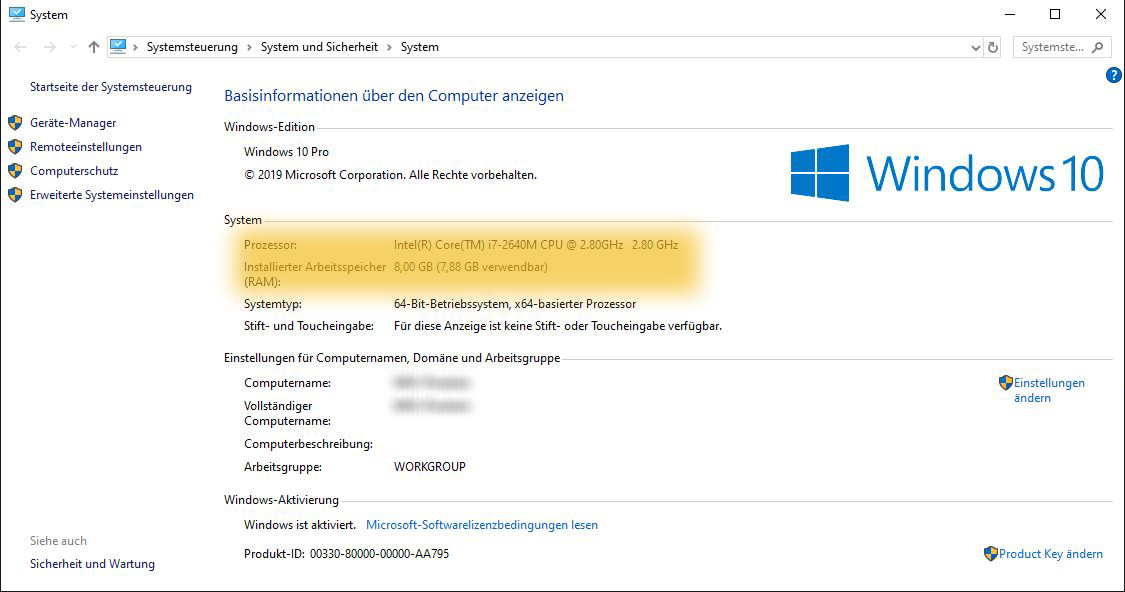
Task: Open the Geräte-Manager link
Action: tap(73, 123)
